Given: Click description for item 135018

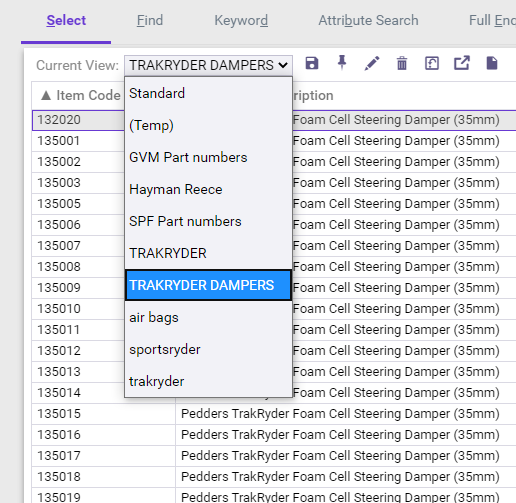Looking at the screenshot, I should (x=340, y=477).
